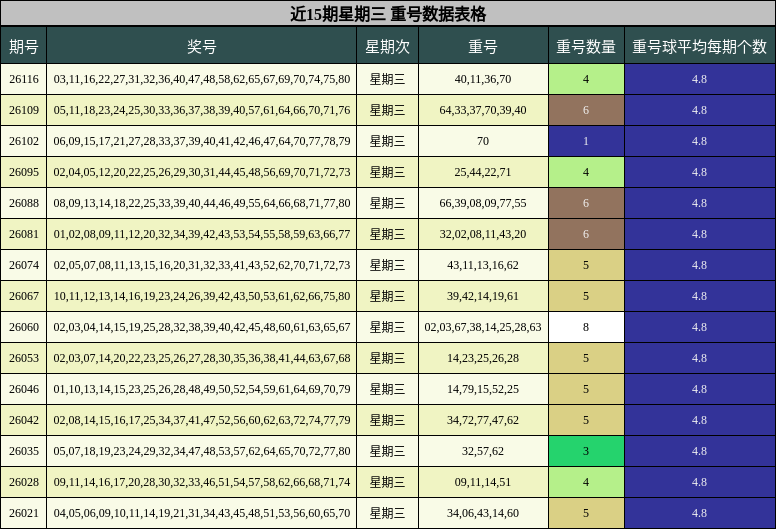This screenshot has height=529, width=776.
Task: Click the single repeat number 70 in row 26102
Action: point(483,141)
